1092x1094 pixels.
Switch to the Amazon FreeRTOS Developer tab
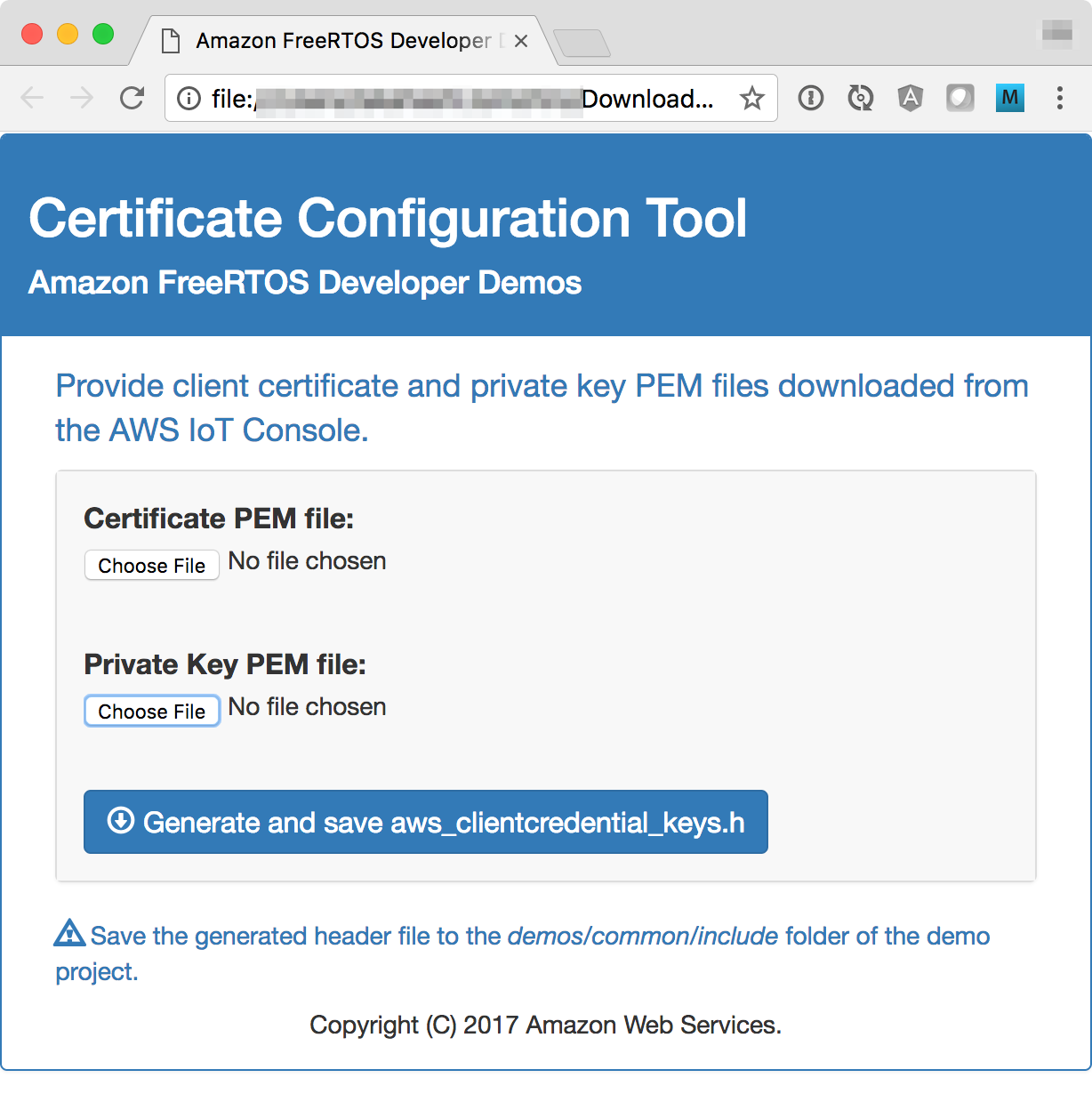(x=338, y=40)
